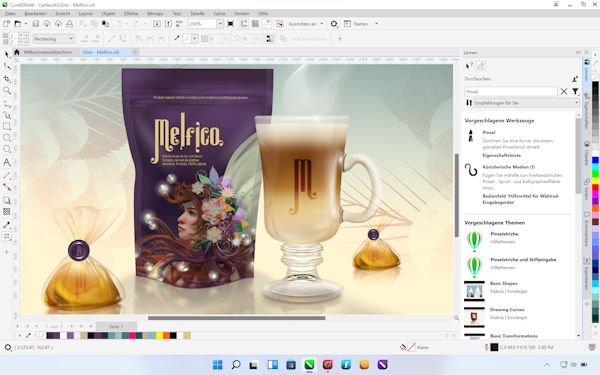Open the options gear icon in toolbar

(x=334, y=24)
